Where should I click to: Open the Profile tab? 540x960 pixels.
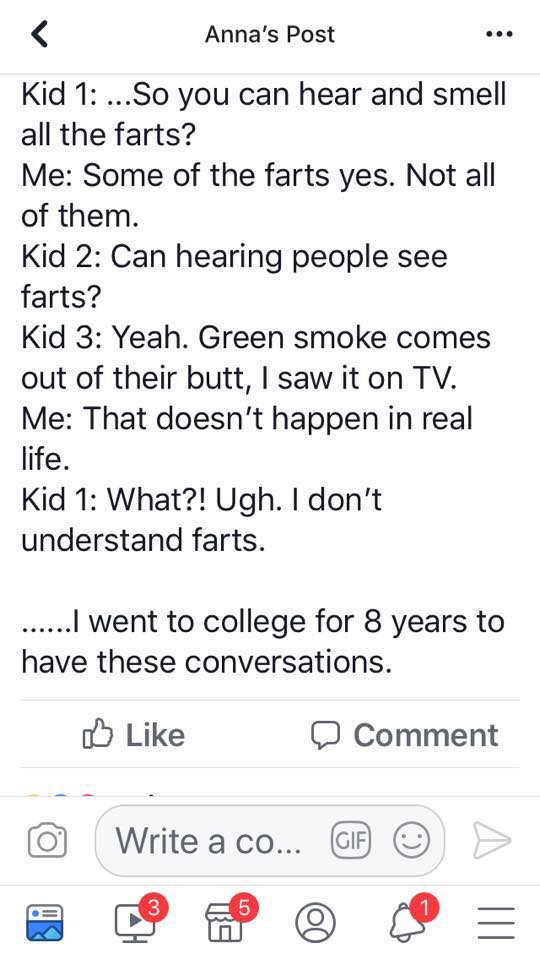[315, 922]
